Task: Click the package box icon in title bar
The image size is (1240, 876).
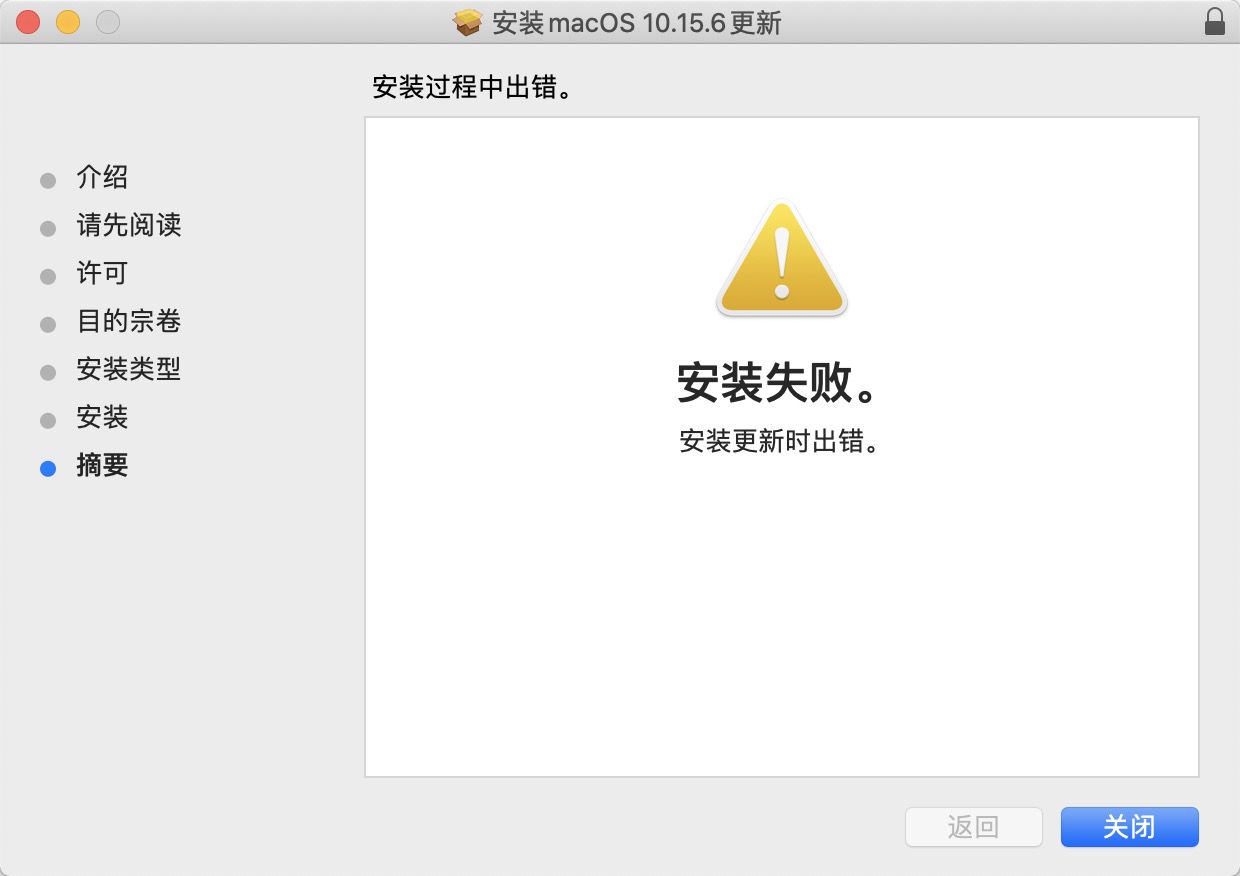Action: (x=468, y=22)
